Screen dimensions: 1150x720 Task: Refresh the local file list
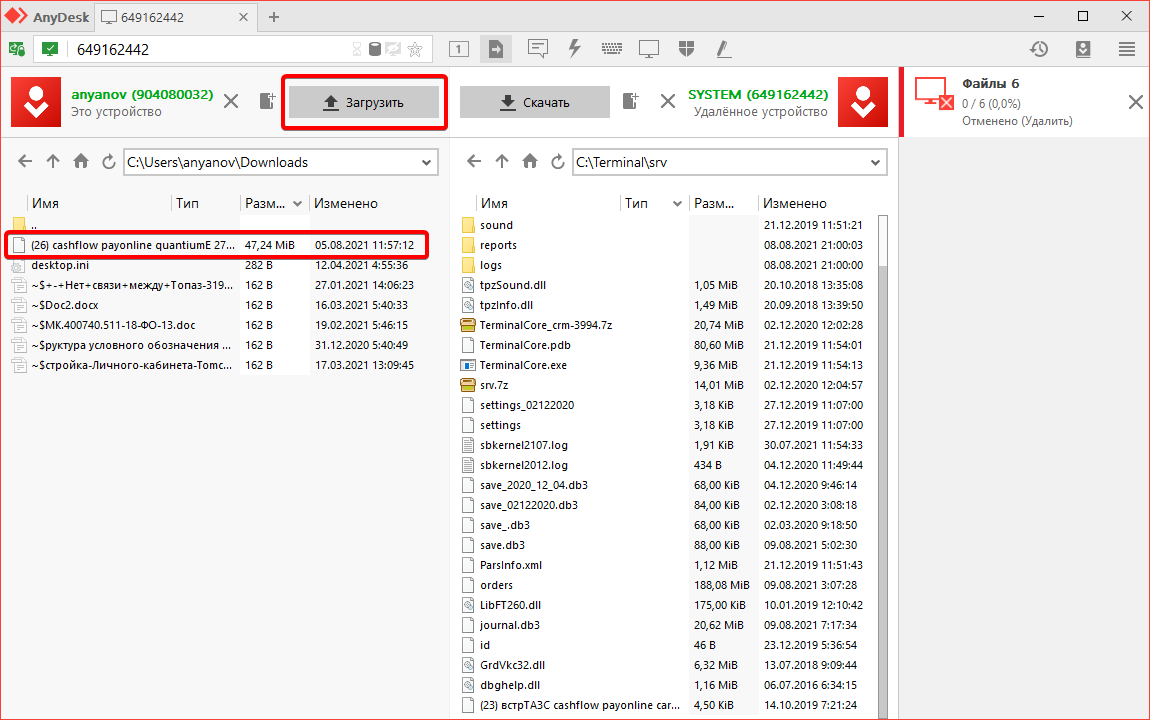click(109, 161)
